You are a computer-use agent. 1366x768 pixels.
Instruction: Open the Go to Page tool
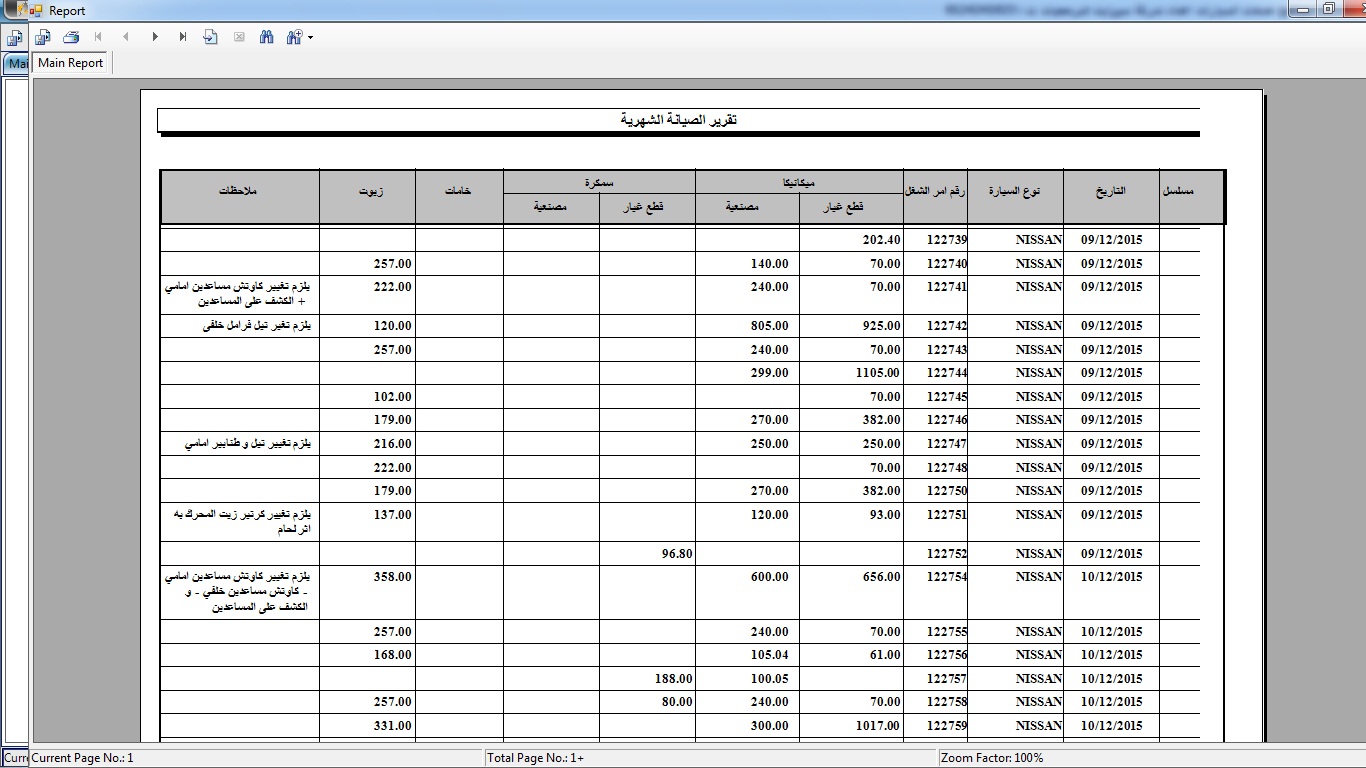click(x=210, y=37)
